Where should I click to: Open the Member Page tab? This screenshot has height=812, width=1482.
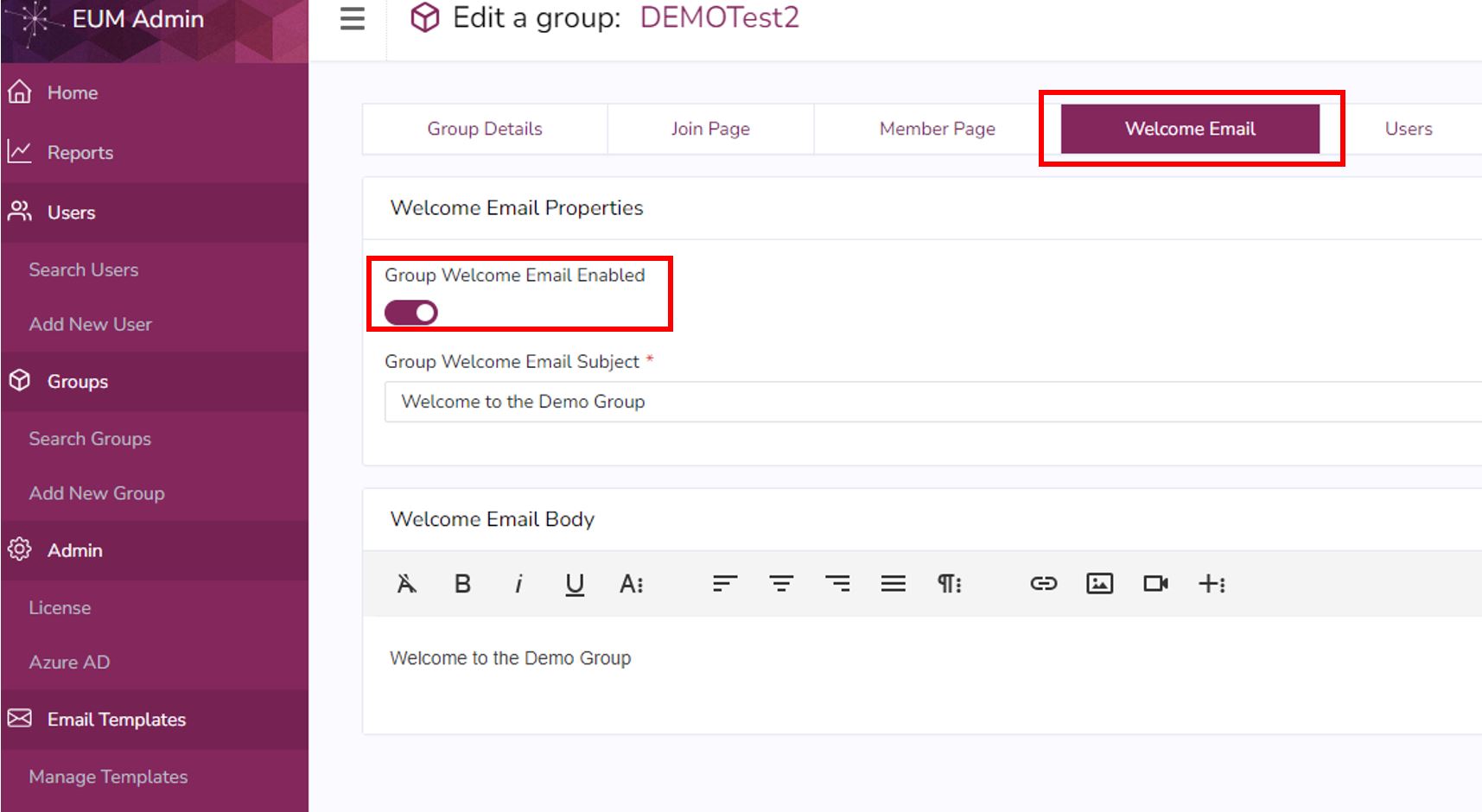pyautogui.click(x=936, y=128)
